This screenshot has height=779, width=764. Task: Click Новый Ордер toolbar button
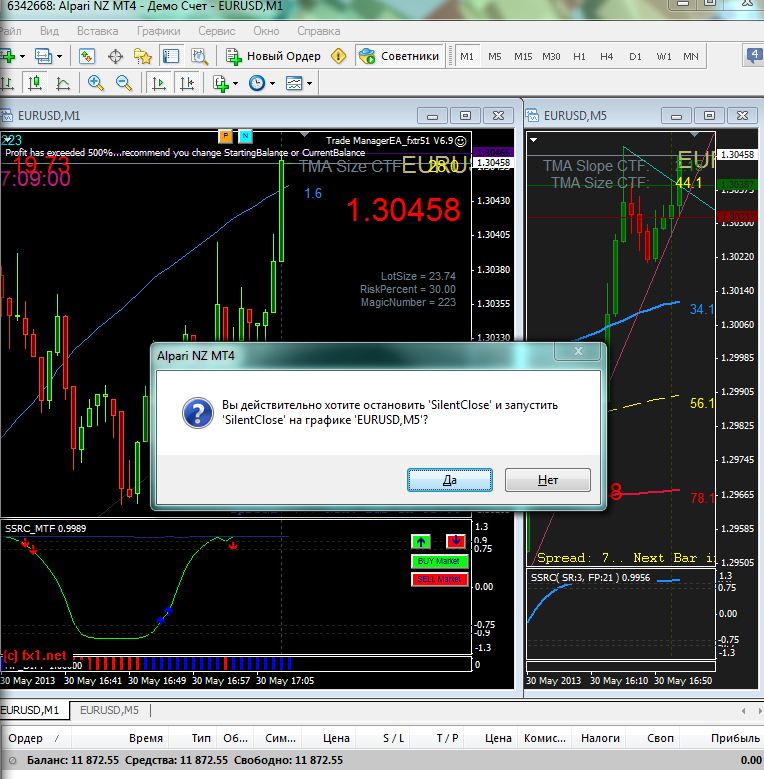273,56
